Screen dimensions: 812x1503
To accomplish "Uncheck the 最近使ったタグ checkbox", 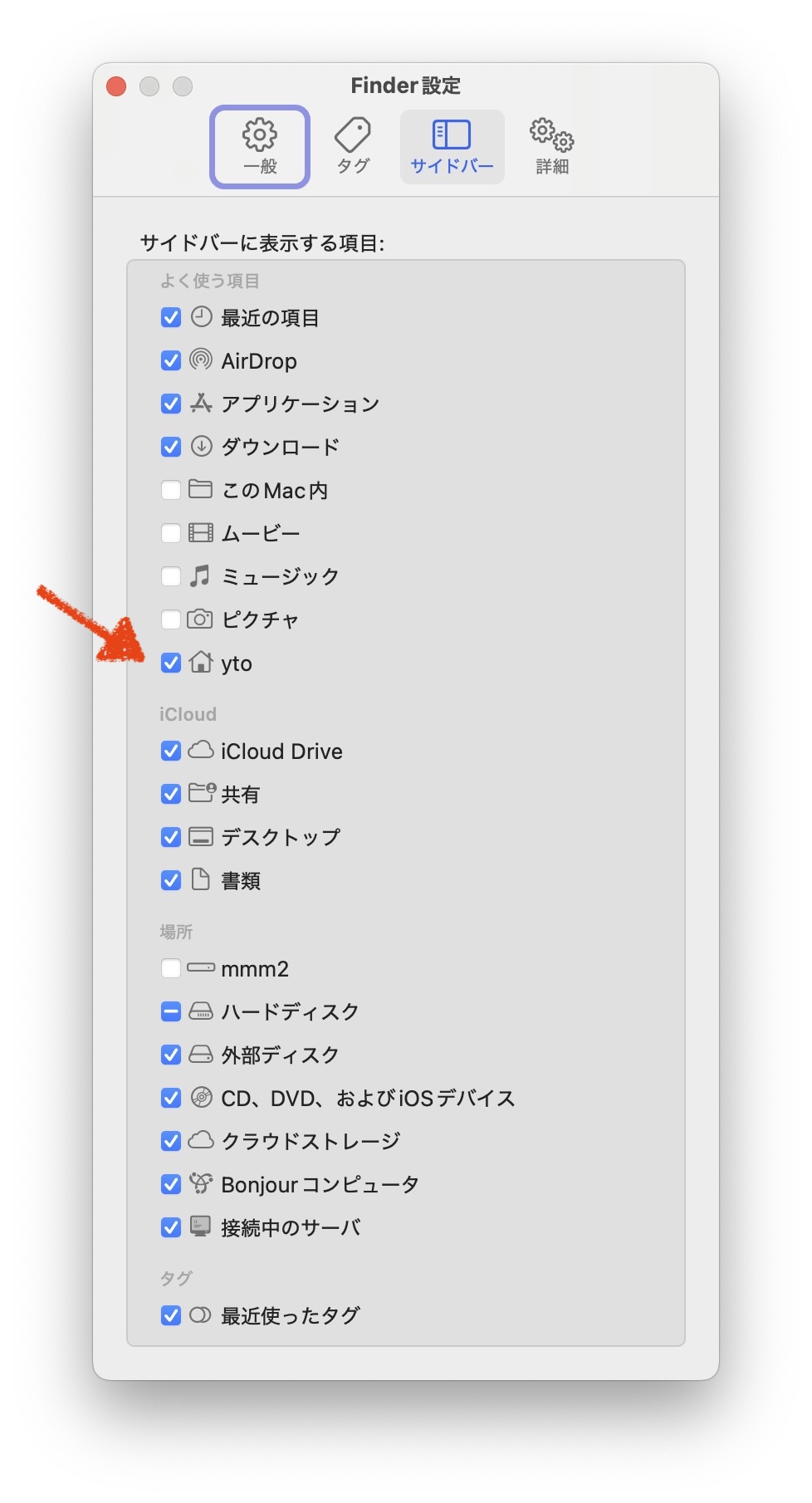I will coord(171,1315).
